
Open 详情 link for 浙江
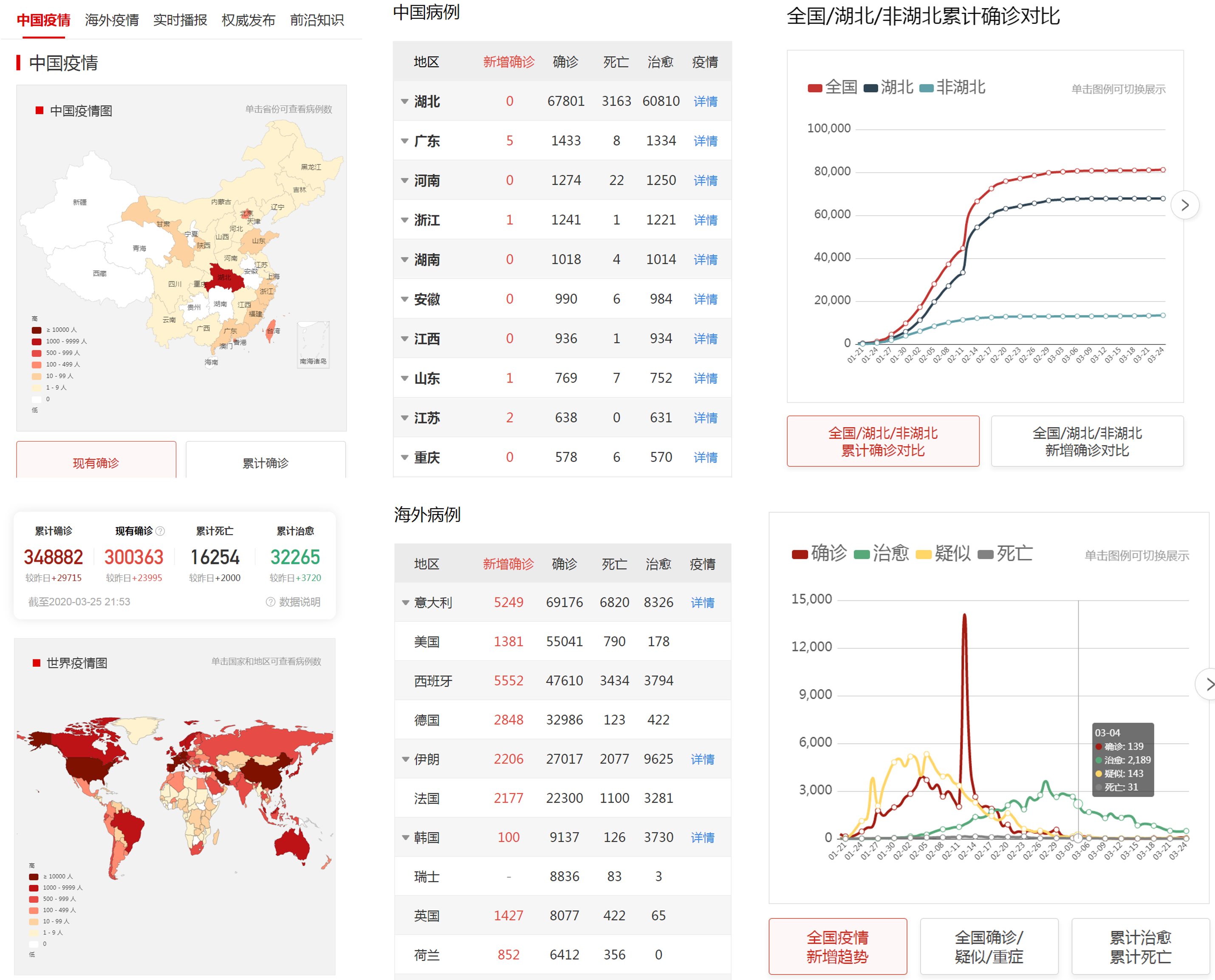pyautogui.click(x=706, y=220)
